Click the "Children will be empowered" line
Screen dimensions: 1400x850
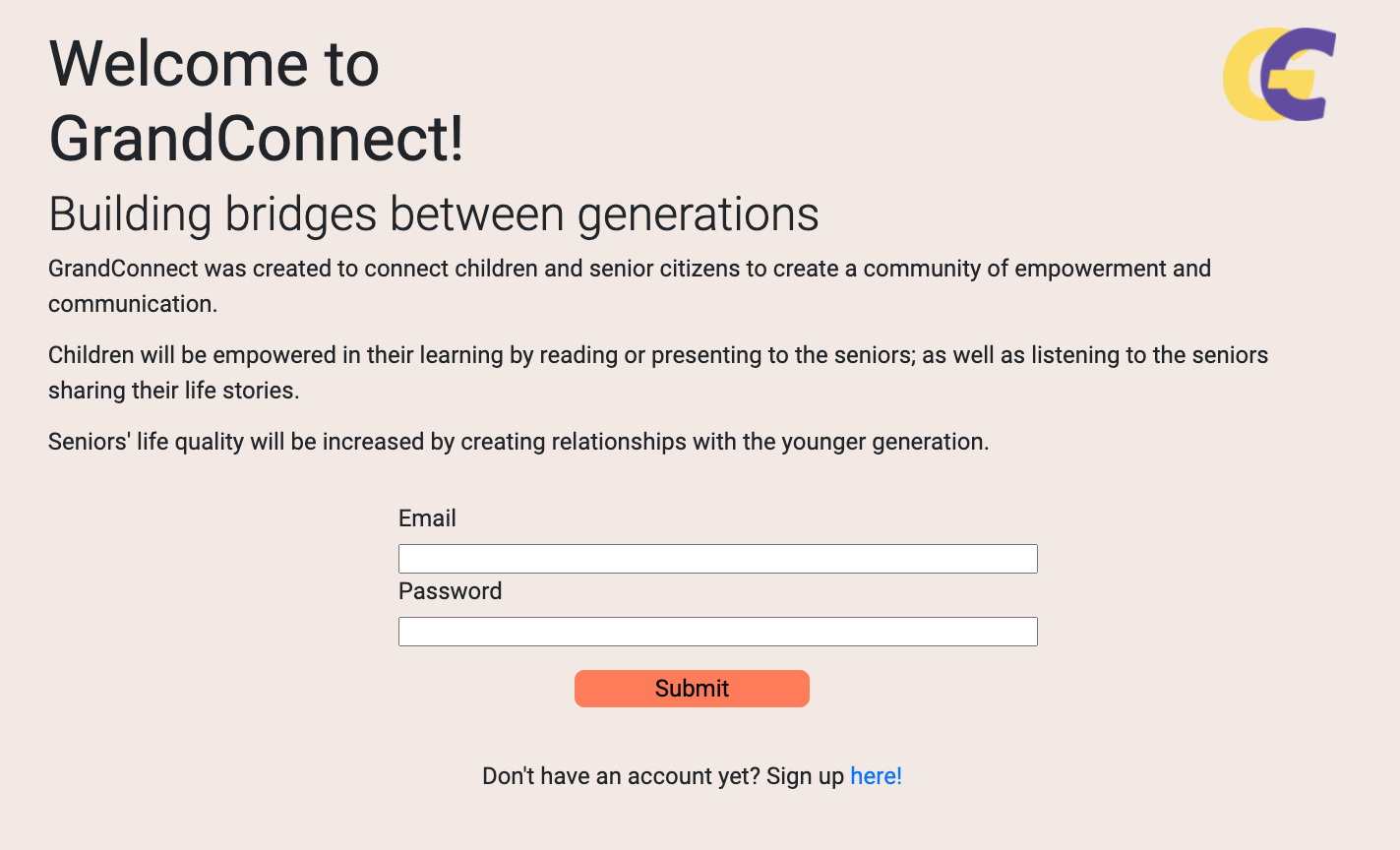(x=657, y=355)
